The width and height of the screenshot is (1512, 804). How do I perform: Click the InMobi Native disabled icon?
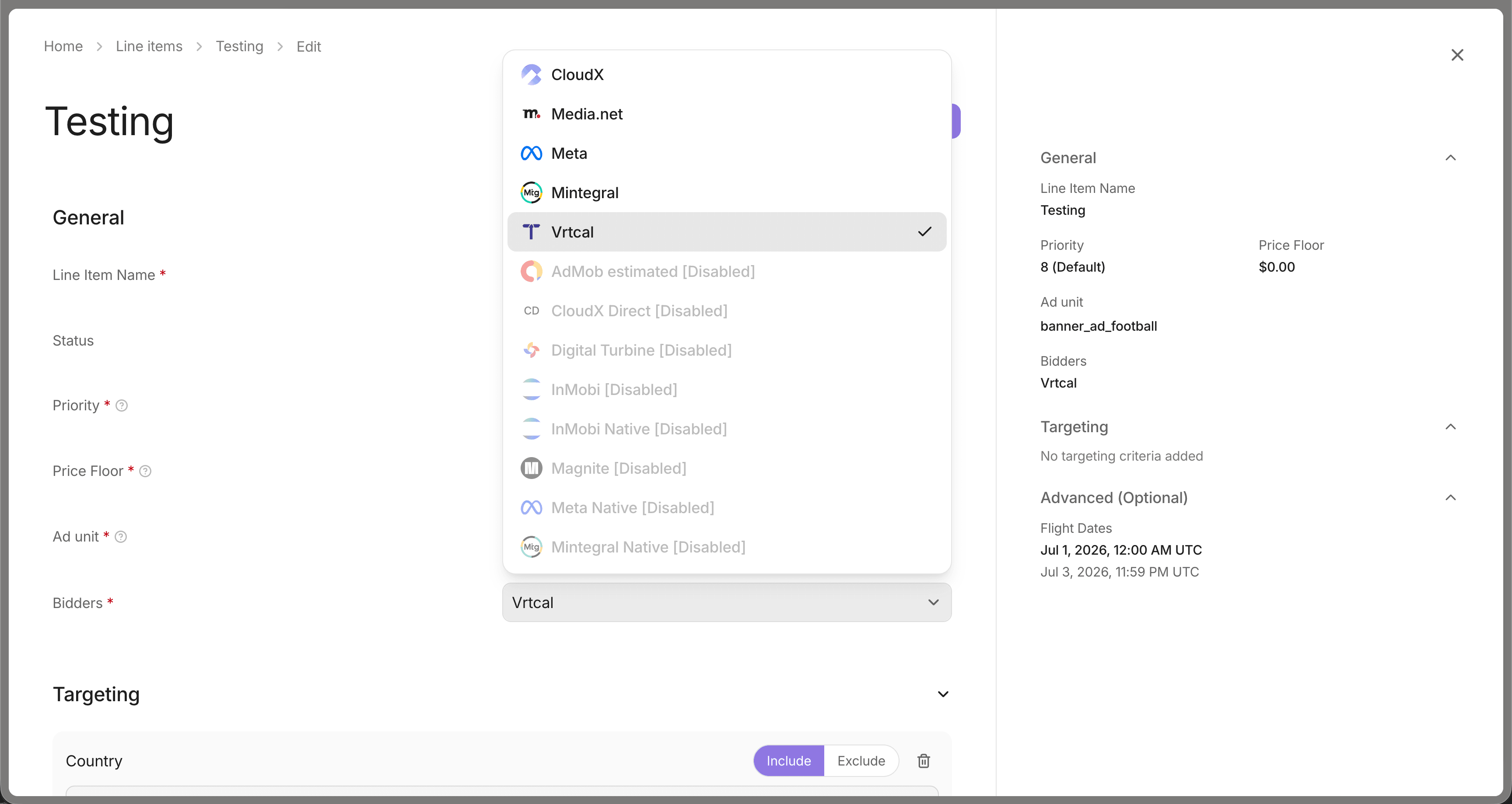[x=531, y=428]
